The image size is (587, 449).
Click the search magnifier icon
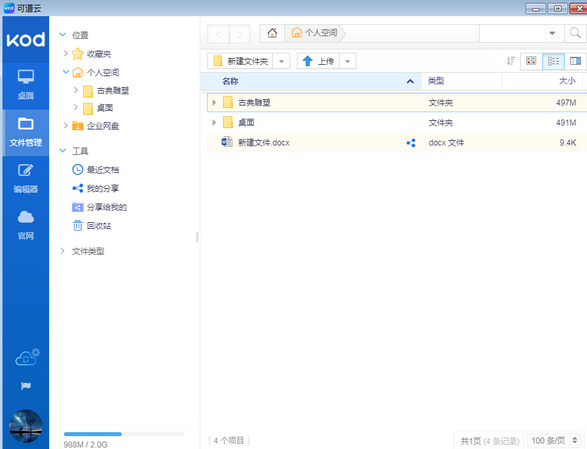(575, 33)
